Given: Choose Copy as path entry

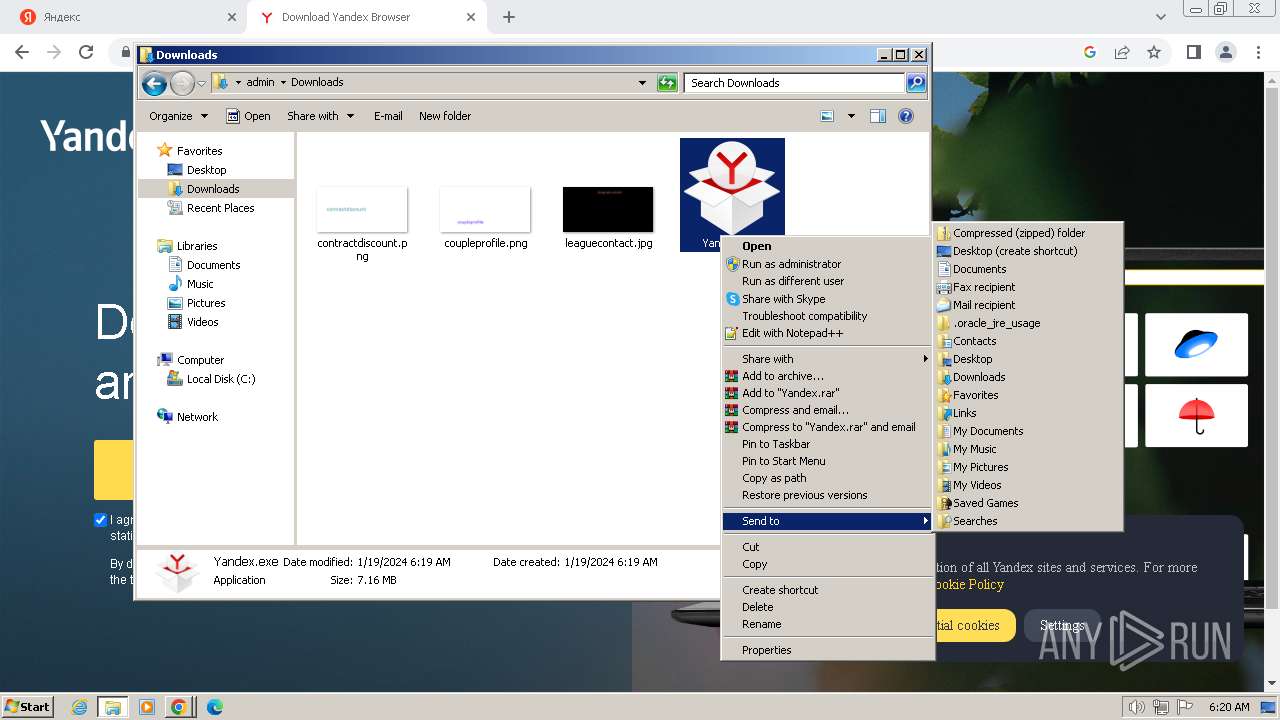Looking at the screenshot, I should pos(828,478).
